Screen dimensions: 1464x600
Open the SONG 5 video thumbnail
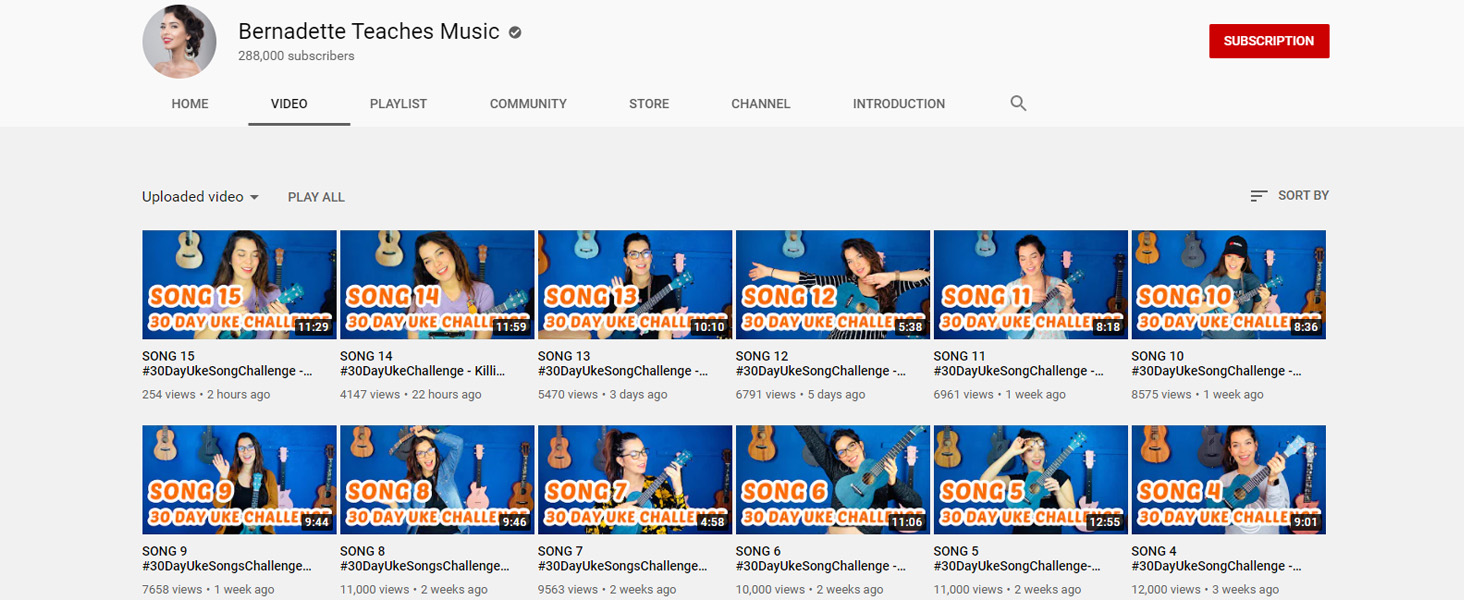pyautogui.click(x=1031, y=480)
